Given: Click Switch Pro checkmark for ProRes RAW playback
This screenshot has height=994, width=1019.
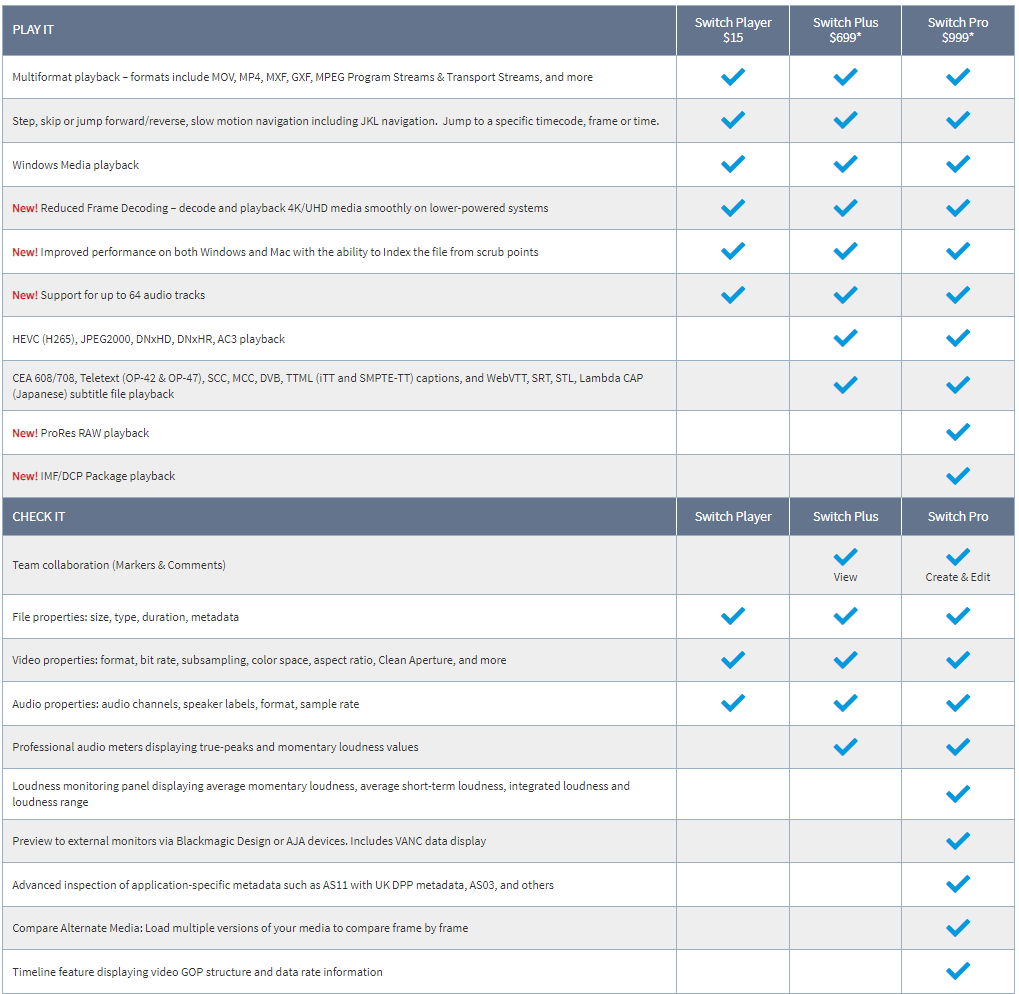Looking at the screenshot, I should [957, 432].
